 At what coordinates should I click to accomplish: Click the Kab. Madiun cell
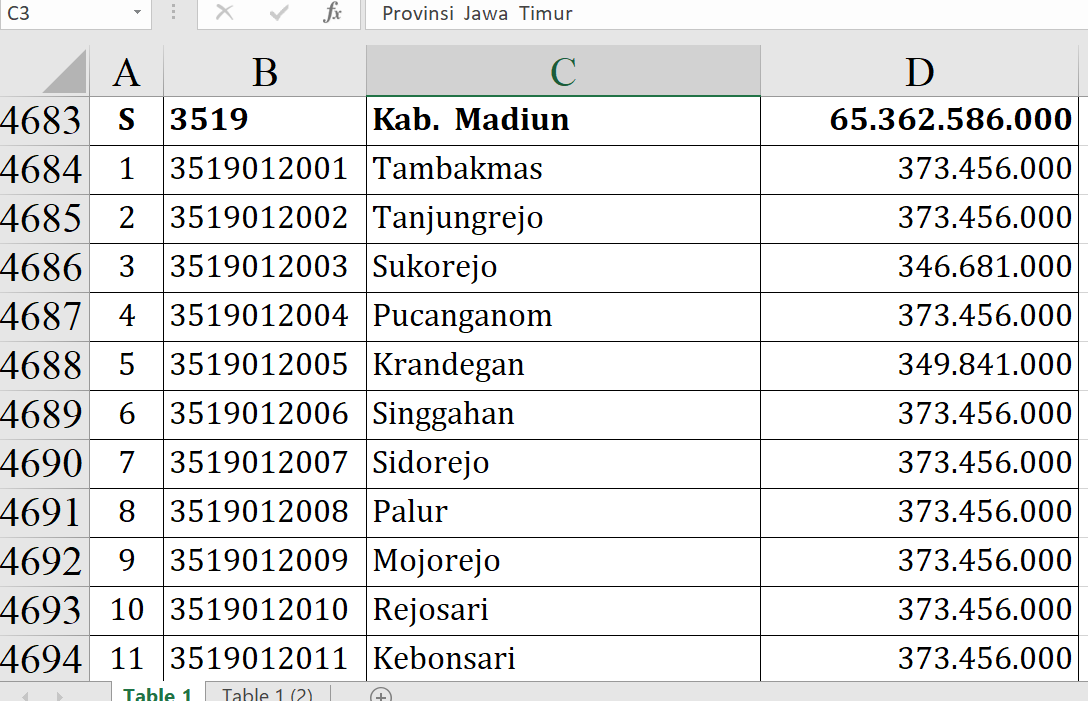pos(563,121)
